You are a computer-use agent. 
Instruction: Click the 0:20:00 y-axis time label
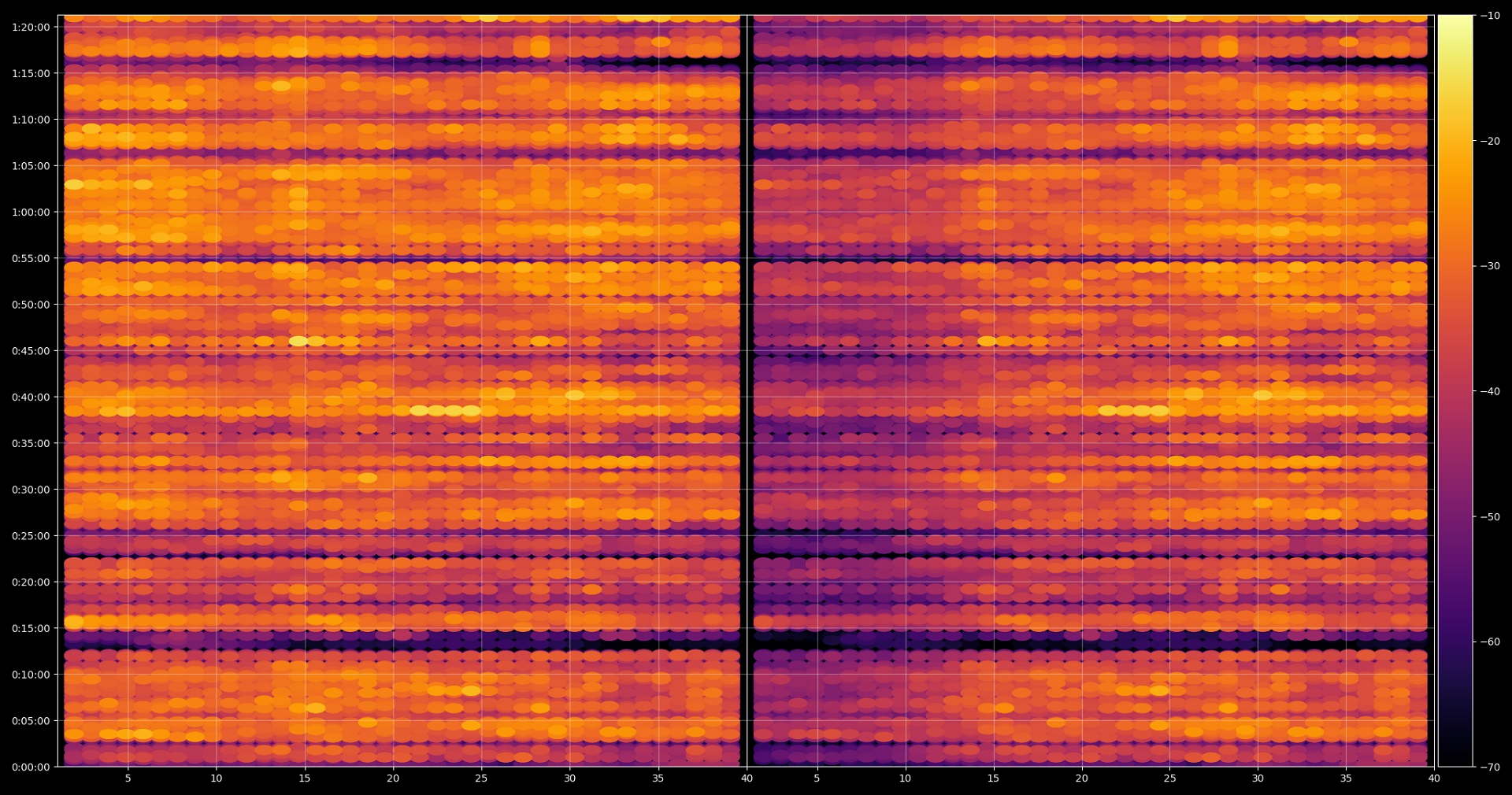pyautogui.click(x=31, y=582)
